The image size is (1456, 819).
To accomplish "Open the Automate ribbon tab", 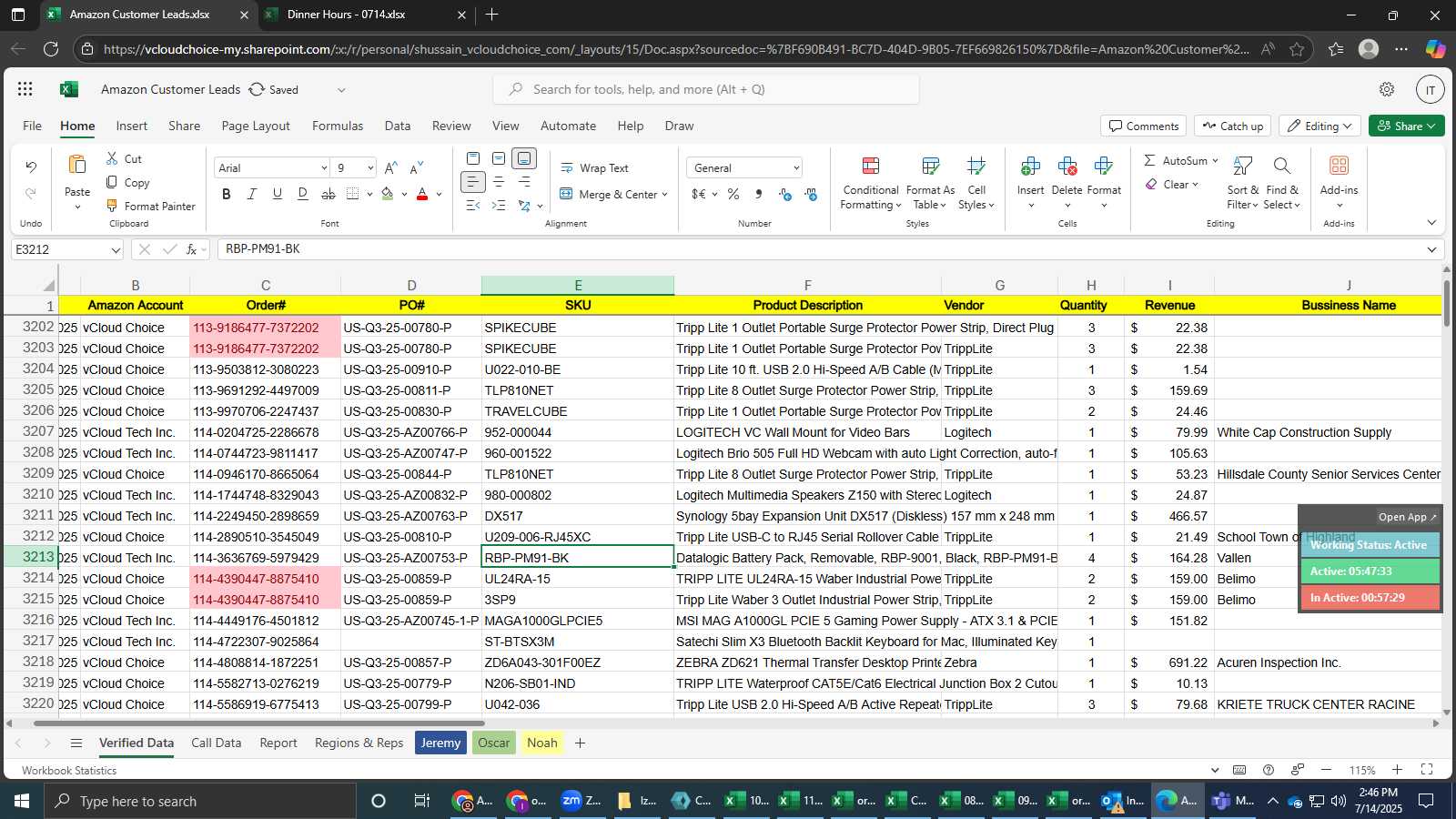I will pos(569,126).
